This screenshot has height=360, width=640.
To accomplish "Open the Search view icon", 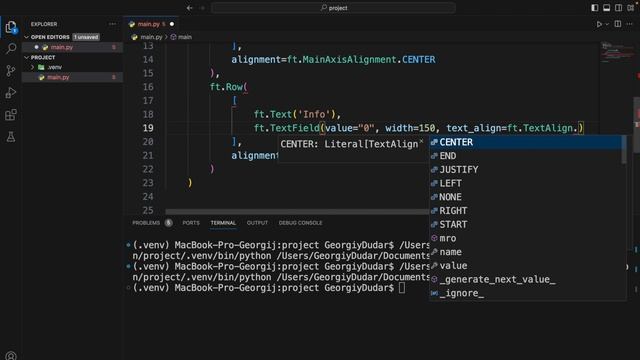I will click(x=11, y=49).
